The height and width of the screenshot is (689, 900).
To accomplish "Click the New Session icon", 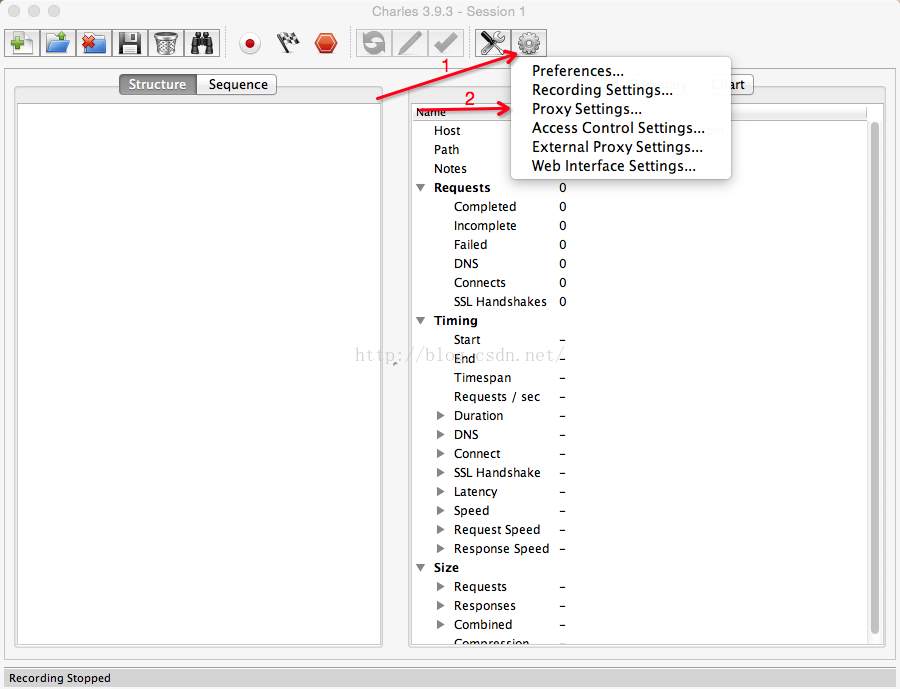I will click(x=22, y=43).
